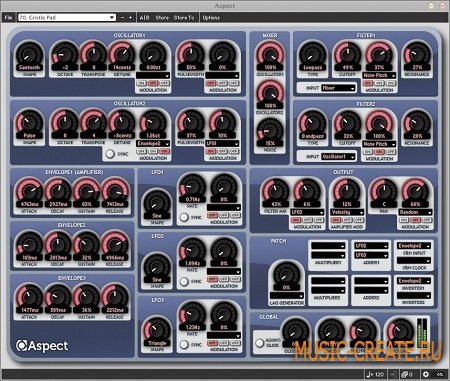Toggle the Always Glide button
The width and height of the screenshot is (450, 381).
click(260, 343)
